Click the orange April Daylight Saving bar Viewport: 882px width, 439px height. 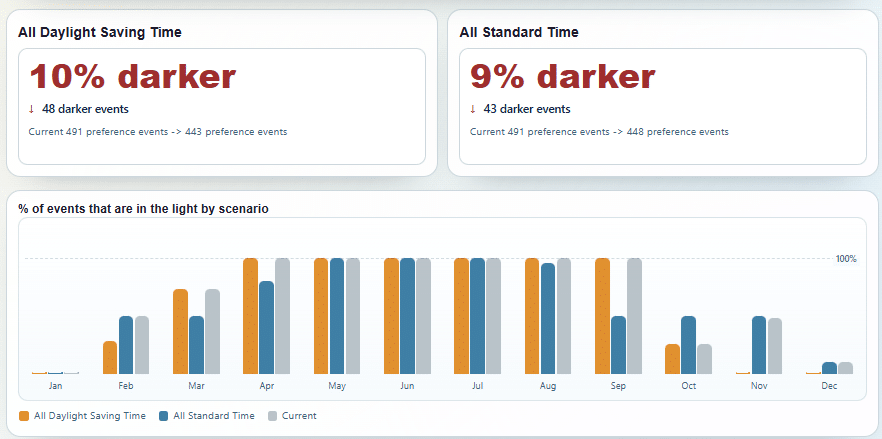pos(250,316)
